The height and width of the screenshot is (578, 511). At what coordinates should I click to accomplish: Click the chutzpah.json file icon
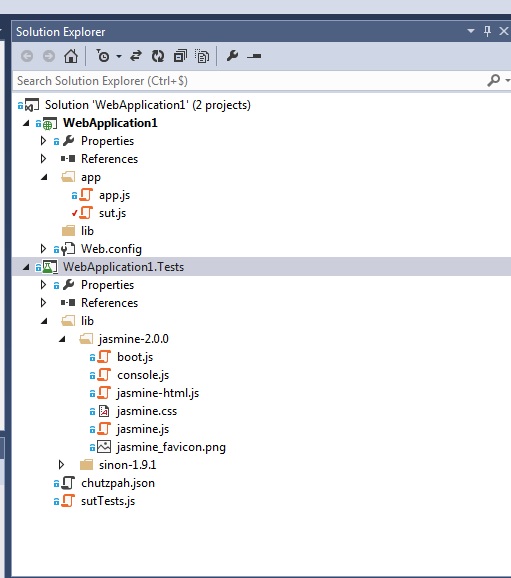(x=68, y=483)
